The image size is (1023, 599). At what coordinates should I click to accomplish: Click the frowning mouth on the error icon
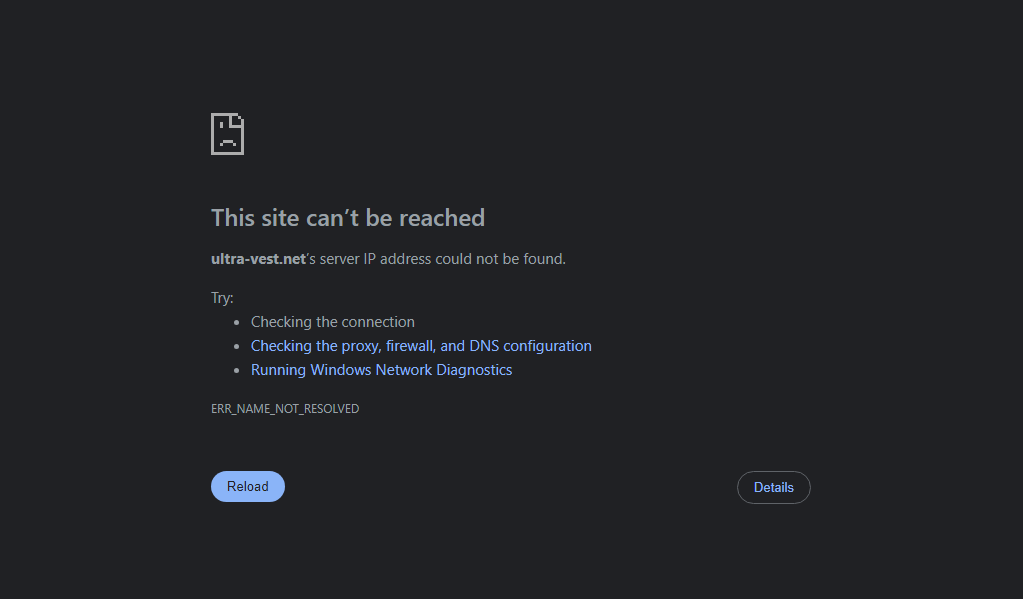pyautogui.click(x=228, y=142)
